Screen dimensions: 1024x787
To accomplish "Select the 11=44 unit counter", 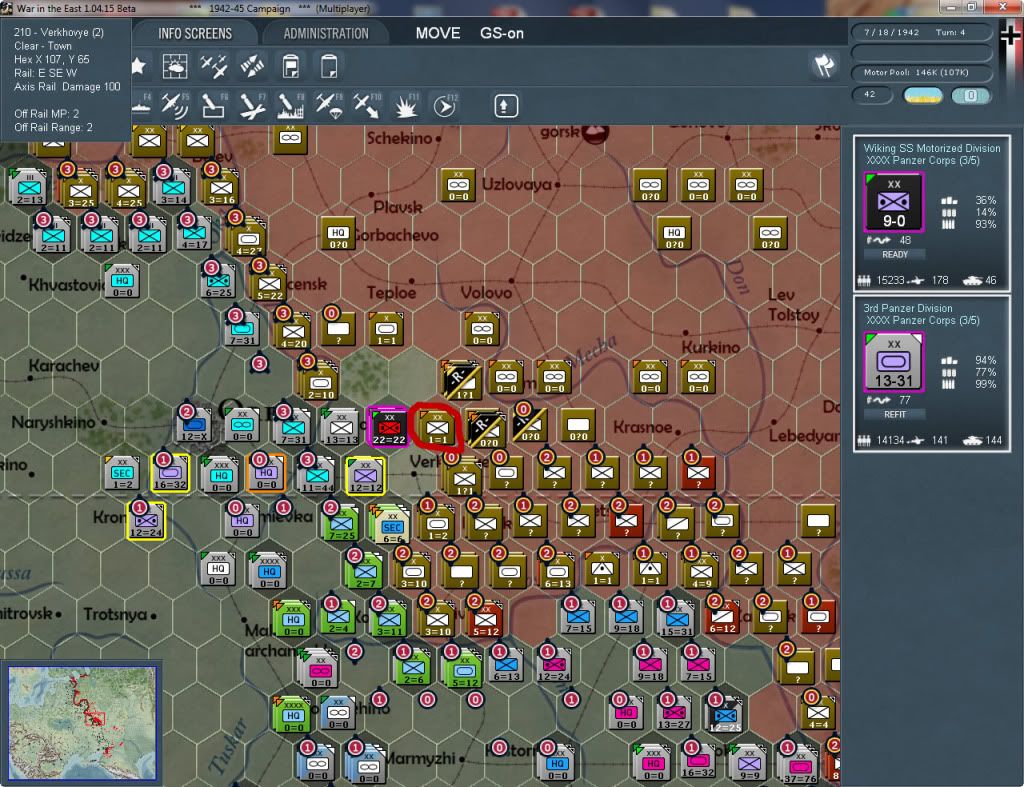I will [x=317, y=475].
